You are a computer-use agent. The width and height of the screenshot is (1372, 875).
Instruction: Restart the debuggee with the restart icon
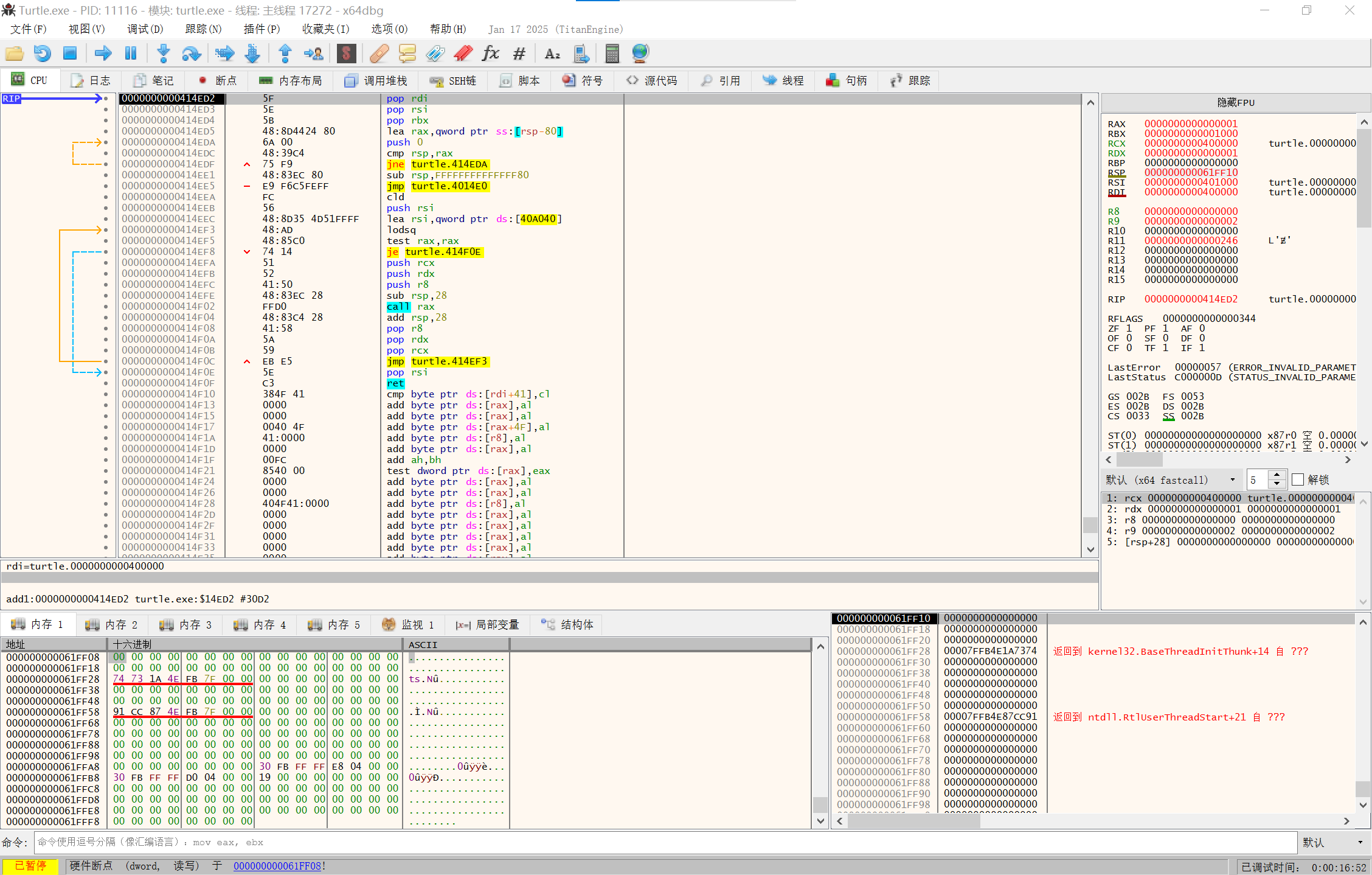(43, 54)
